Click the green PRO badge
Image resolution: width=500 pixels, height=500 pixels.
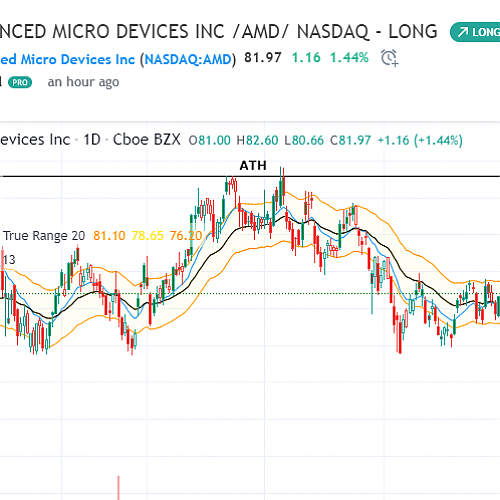click(x=20, y=82)
